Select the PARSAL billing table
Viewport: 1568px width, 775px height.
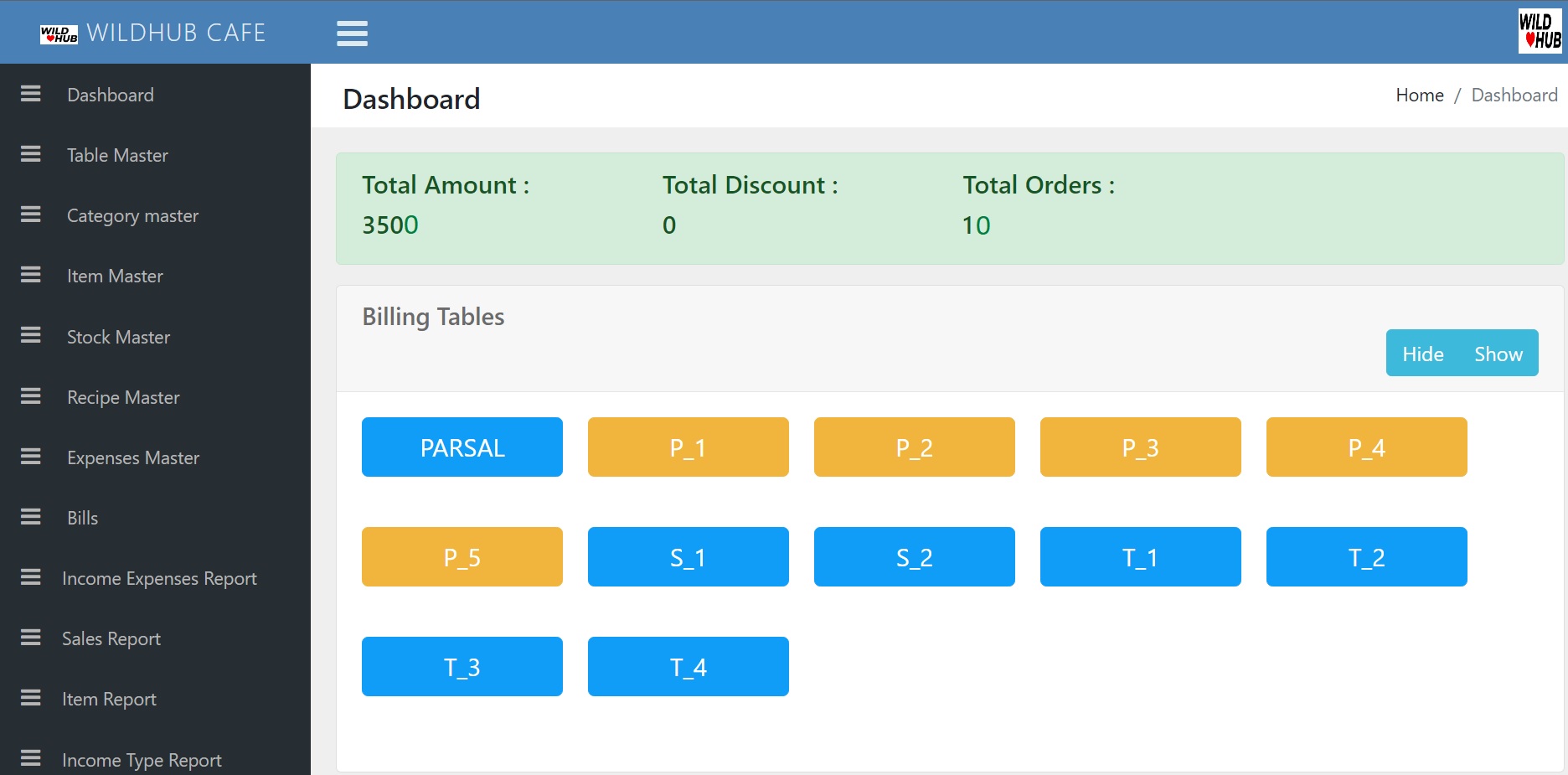pos(462,447)
